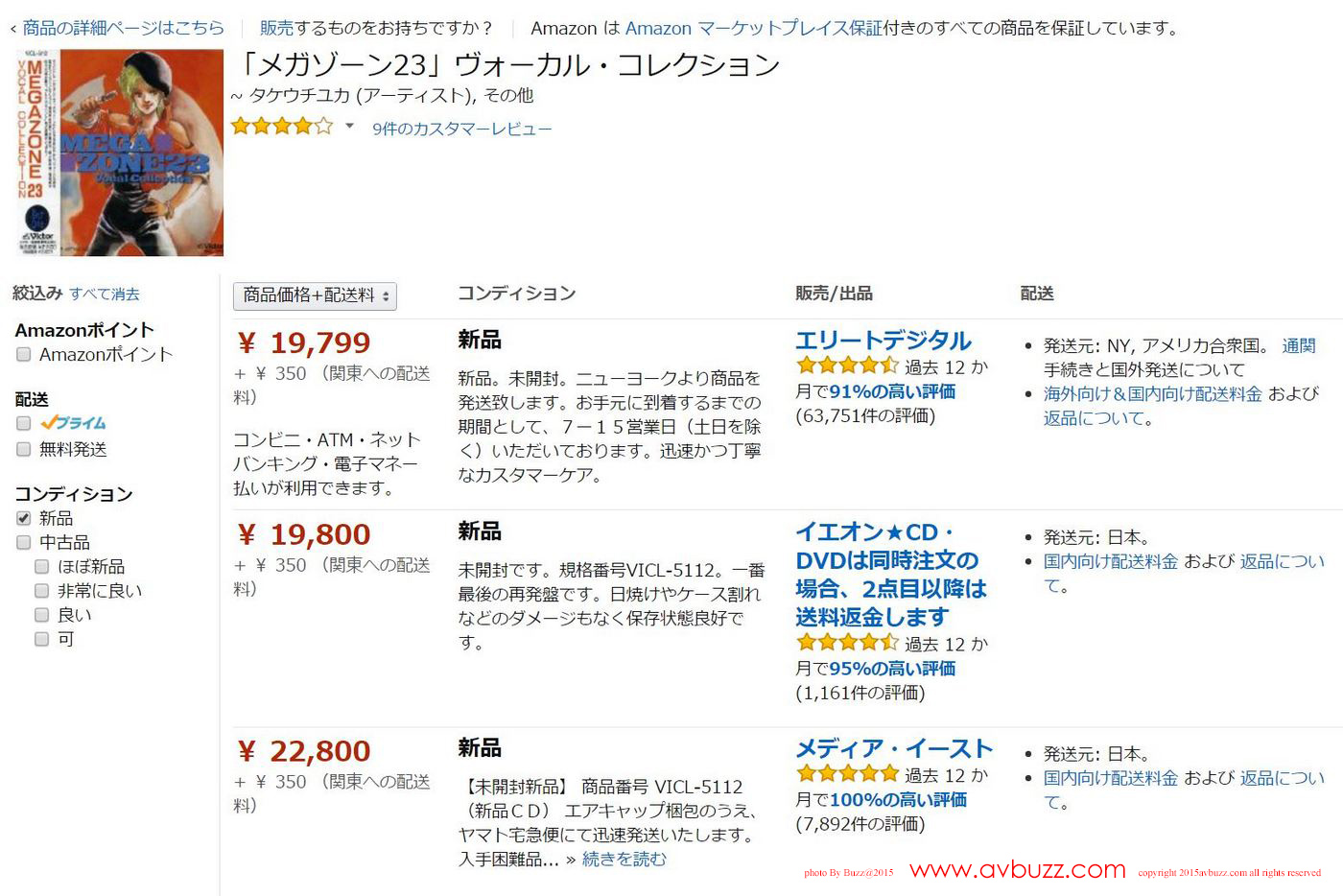
Task: Click エリートデジタル seller star rating
Action: click(x=846, y=365)
